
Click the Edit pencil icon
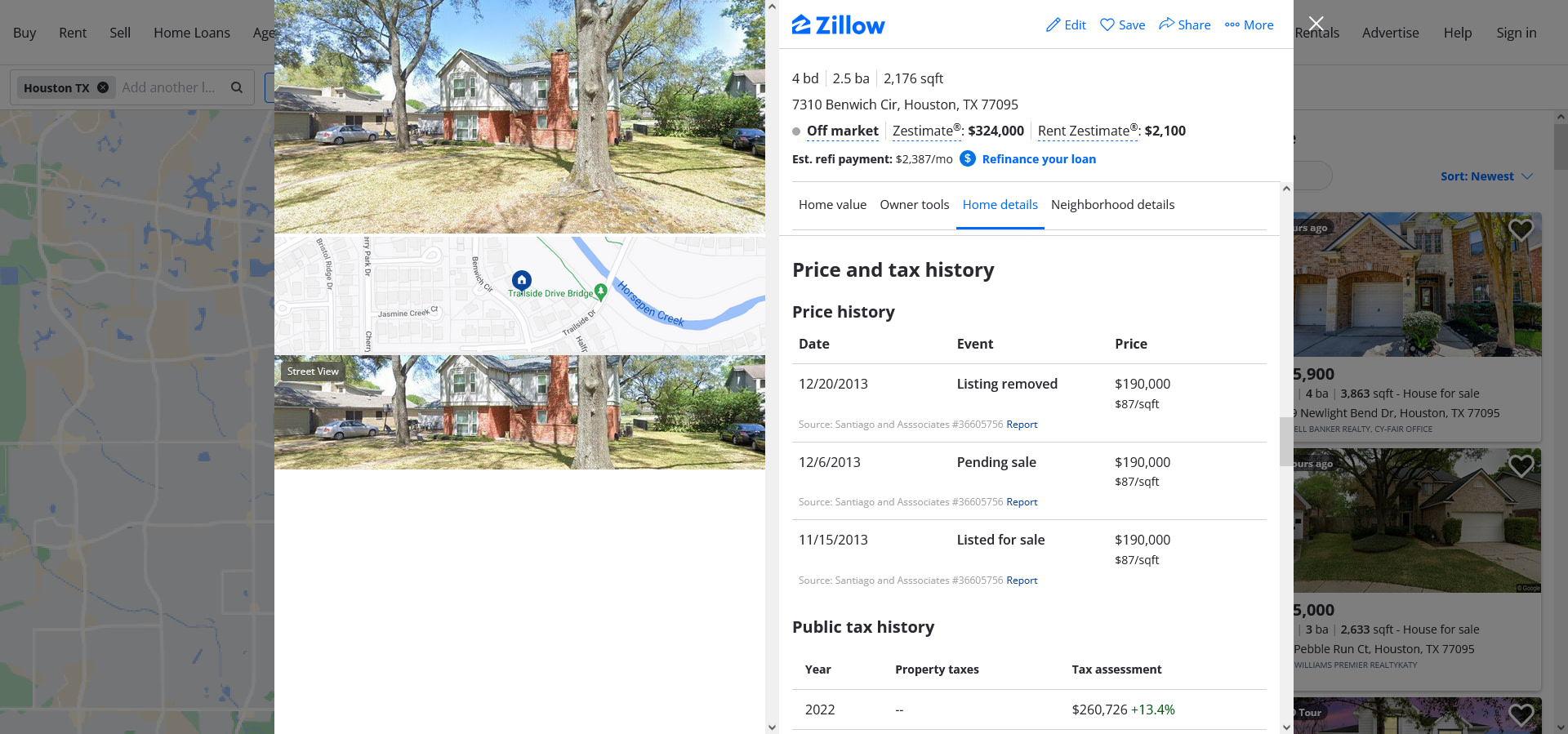(1053, 25)
